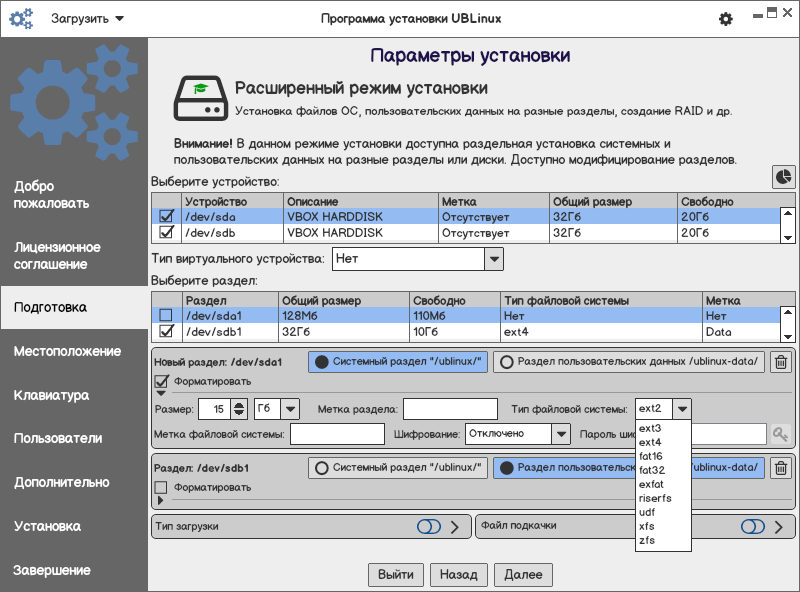Select xfs in the filesystem list
This screenshot has height=592, width=800.
[x=646, y=526]
